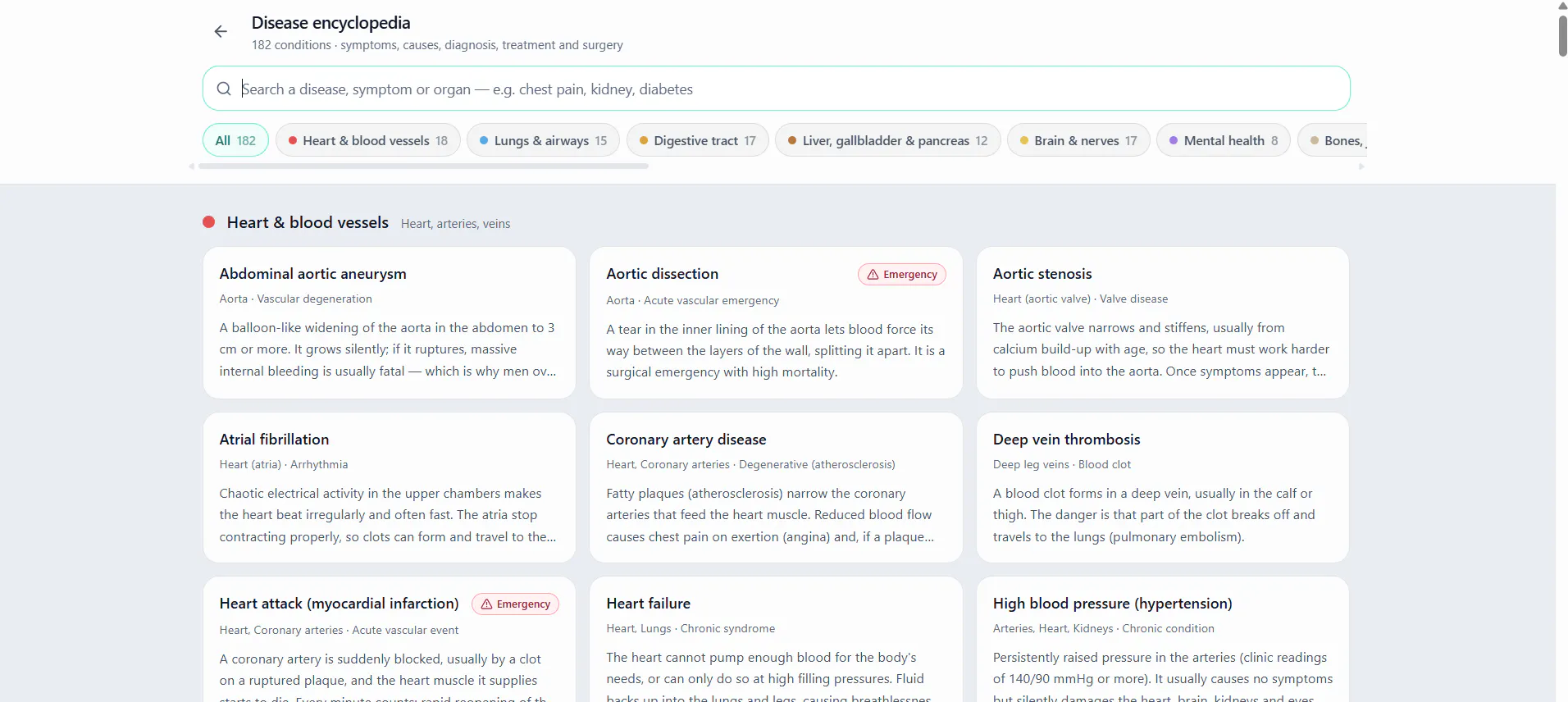Click 'Heart (aortic valve) · Valve disease' text
The image size is (1568, 702).
click(x=1080, y=299)
